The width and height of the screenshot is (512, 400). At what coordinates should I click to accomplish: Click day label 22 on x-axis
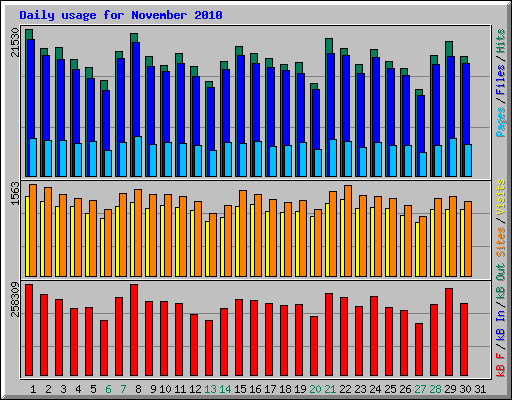click(x=345, y=389)
